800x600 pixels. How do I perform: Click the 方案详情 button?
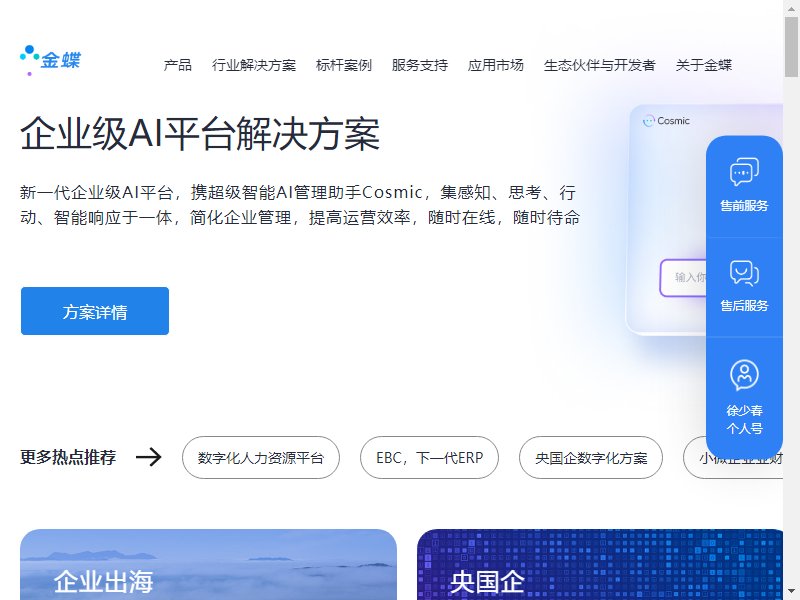click(95, 311)
